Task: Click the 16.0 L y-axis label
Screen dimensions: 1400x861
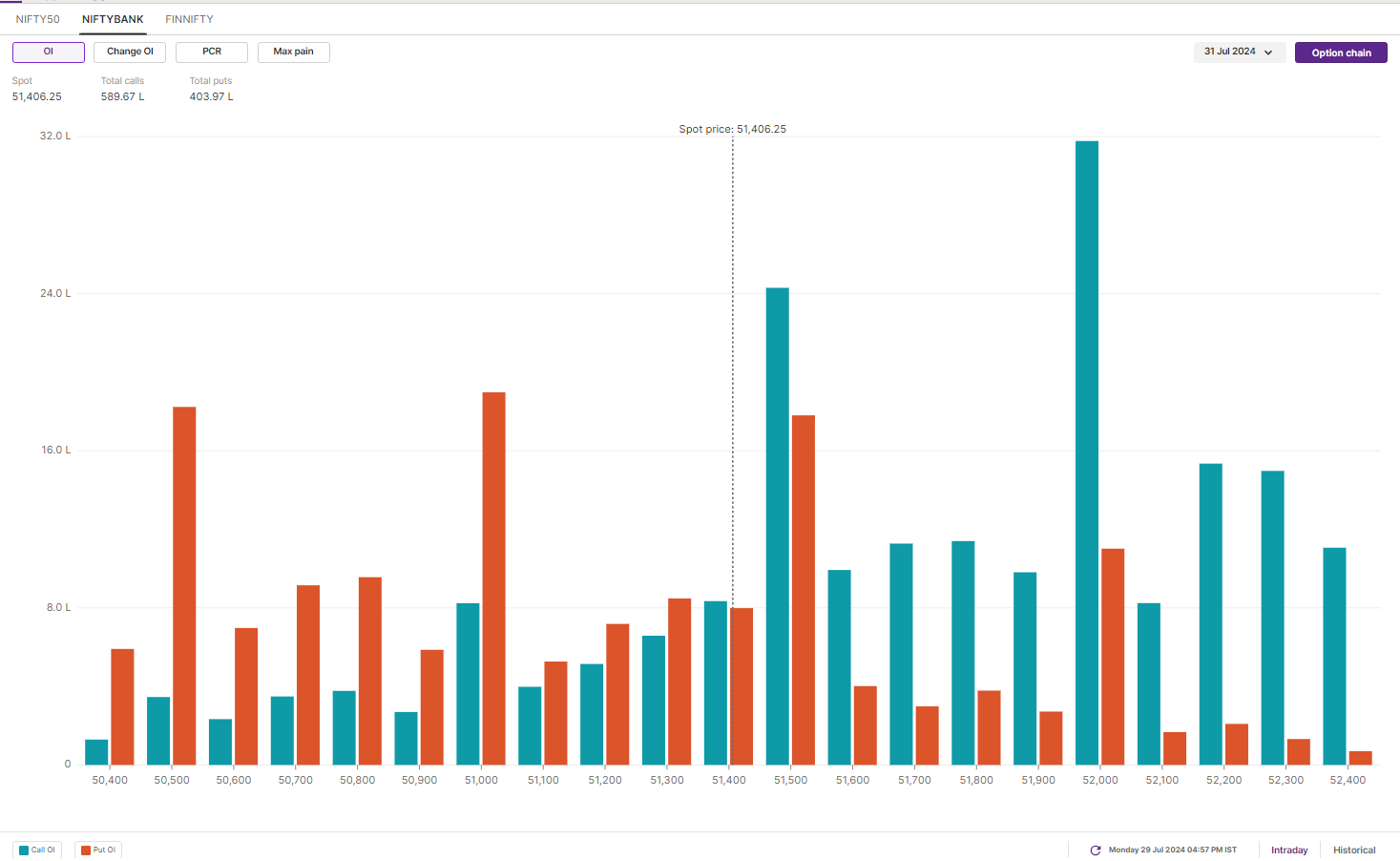Action: coord(55,450)
